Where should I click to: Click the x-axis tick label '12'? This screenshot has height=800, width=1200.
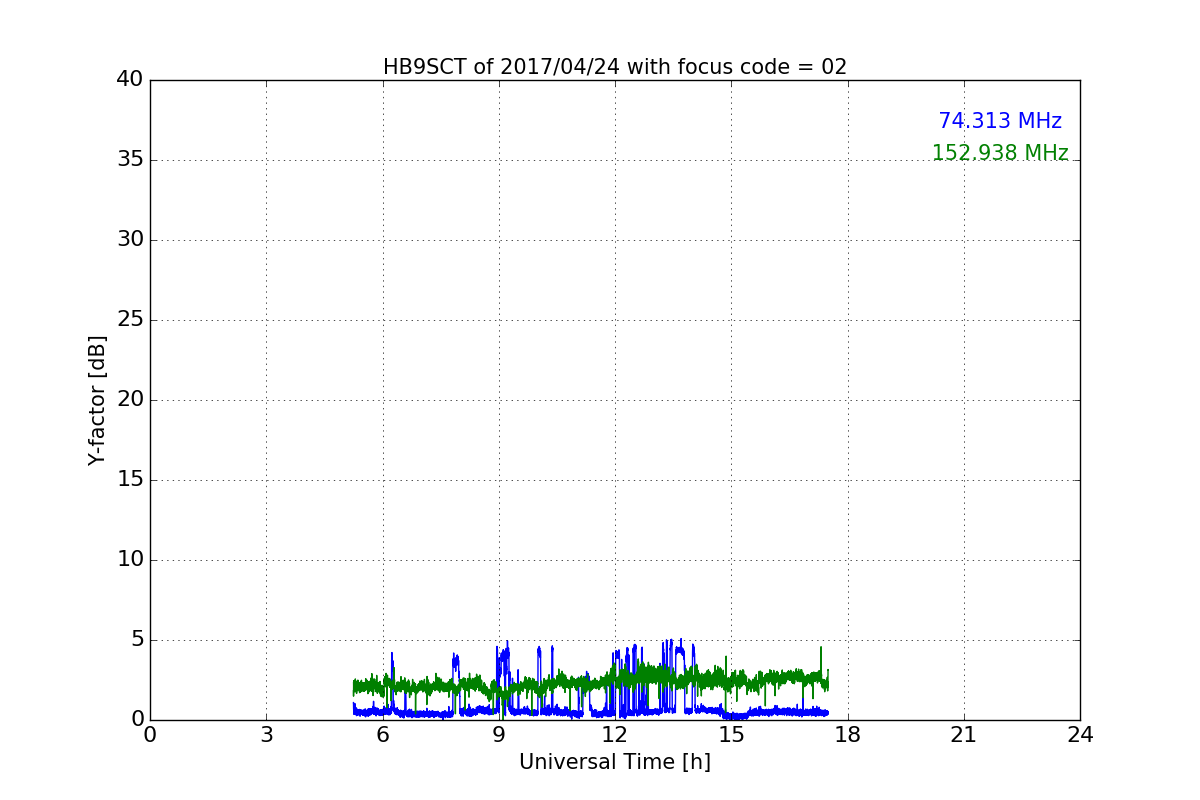point(615,735)
